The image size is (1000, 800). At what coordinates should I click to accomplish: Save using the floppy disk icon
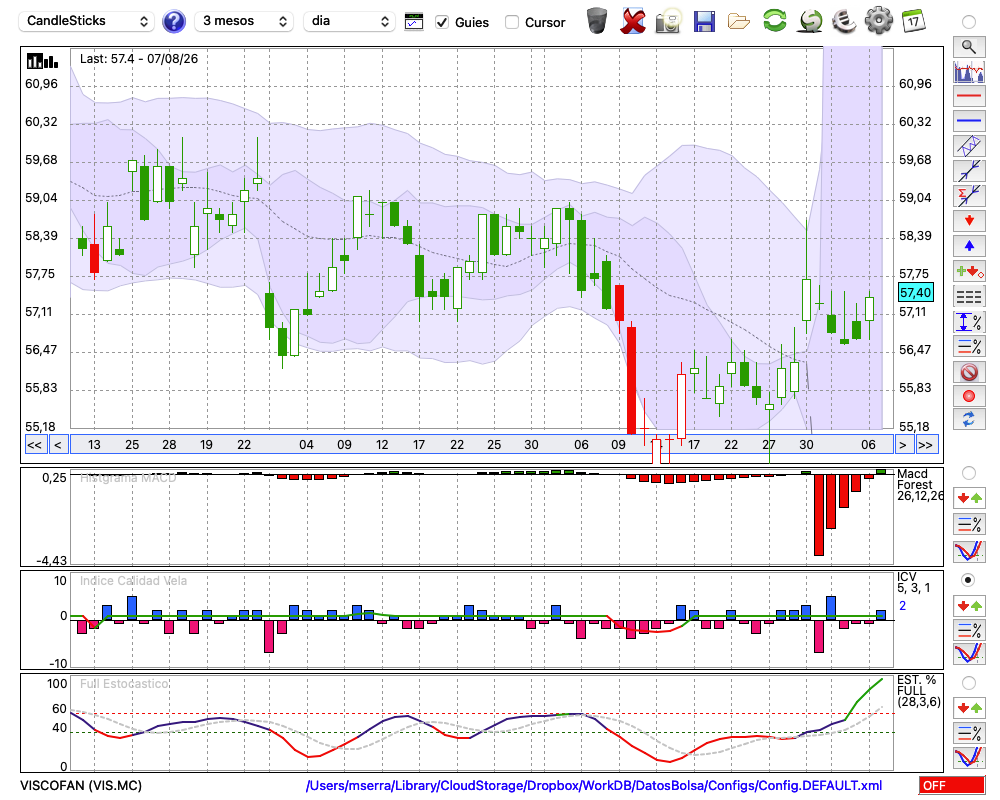704,22
